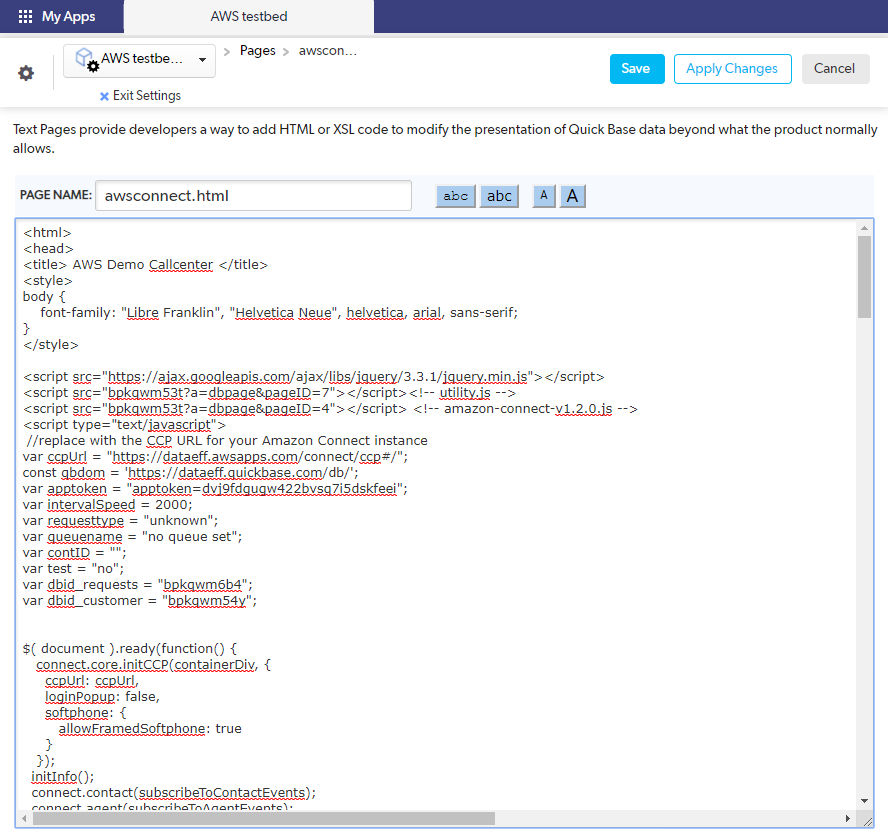
Task: Click the 'var ccpUrl' line in the code
Action: pyautogui.click(x=215, y=457)
